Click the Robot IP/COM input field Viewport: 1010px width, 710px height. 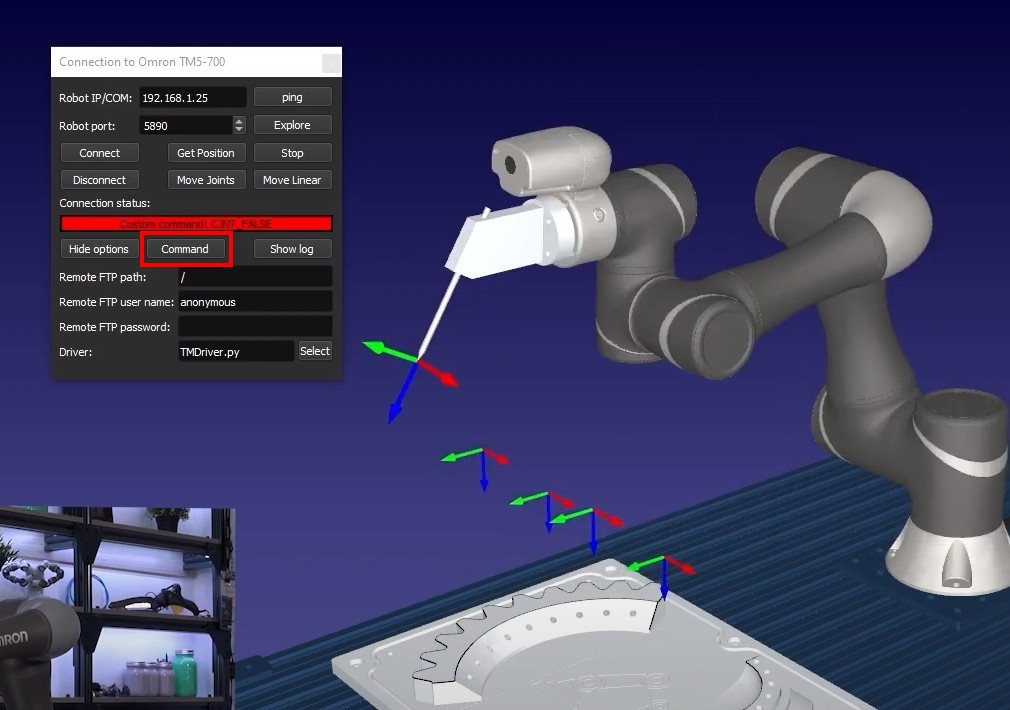coord(192,97)
